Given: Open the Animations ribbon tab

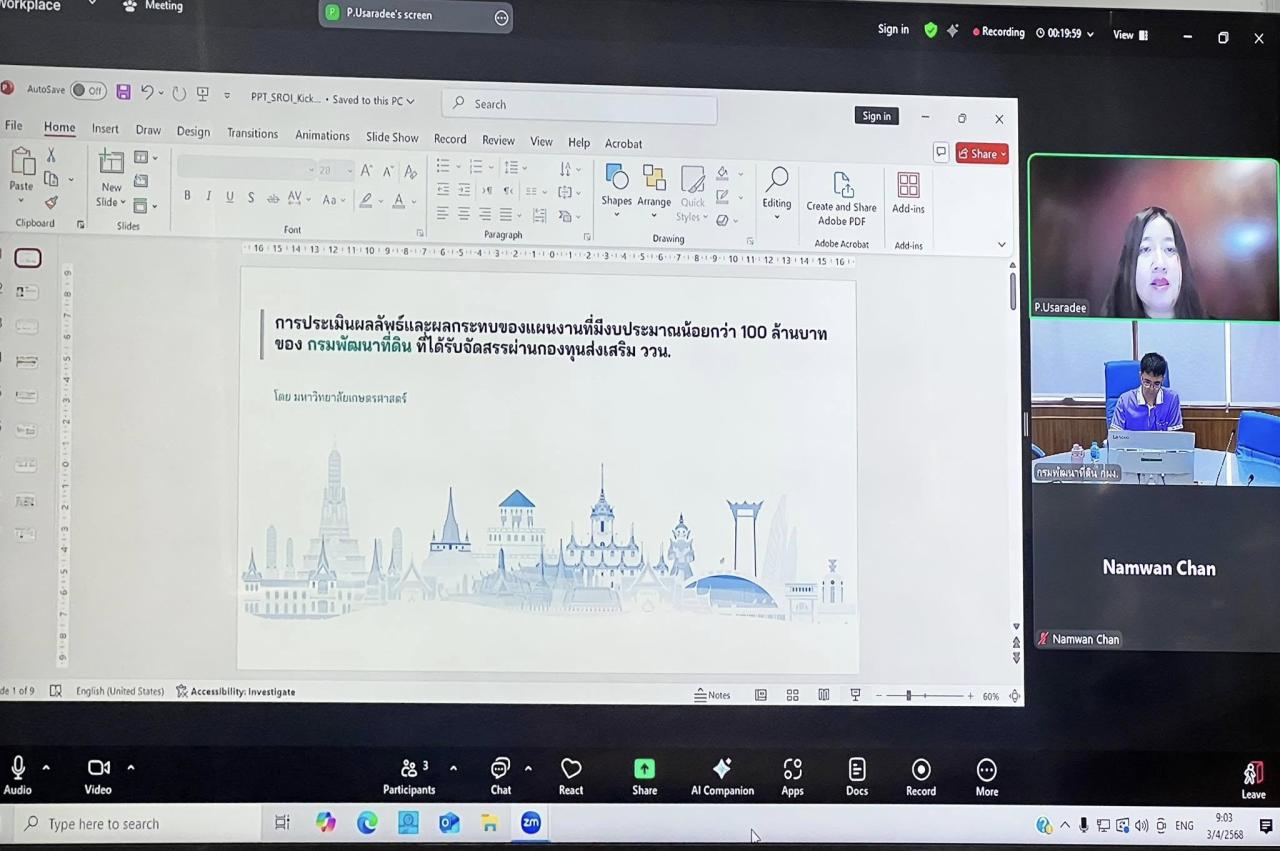Looking at the screenshot, I should 322,136.
